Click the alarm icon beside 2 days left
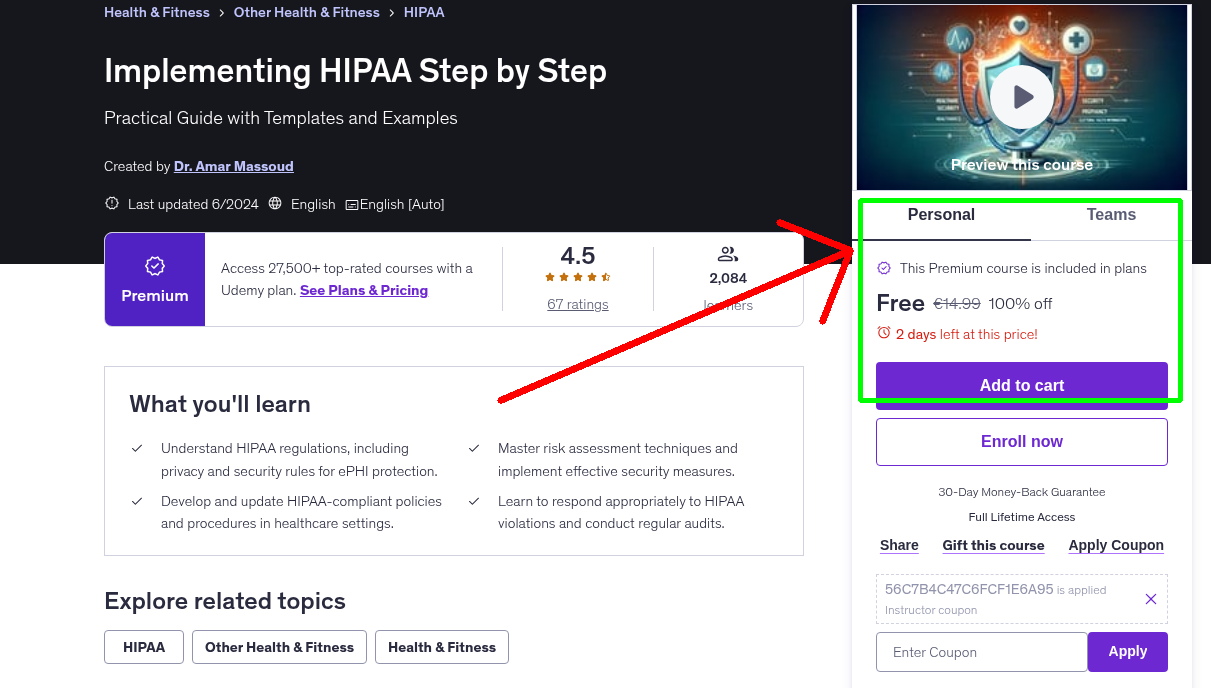 coord(884,335)
